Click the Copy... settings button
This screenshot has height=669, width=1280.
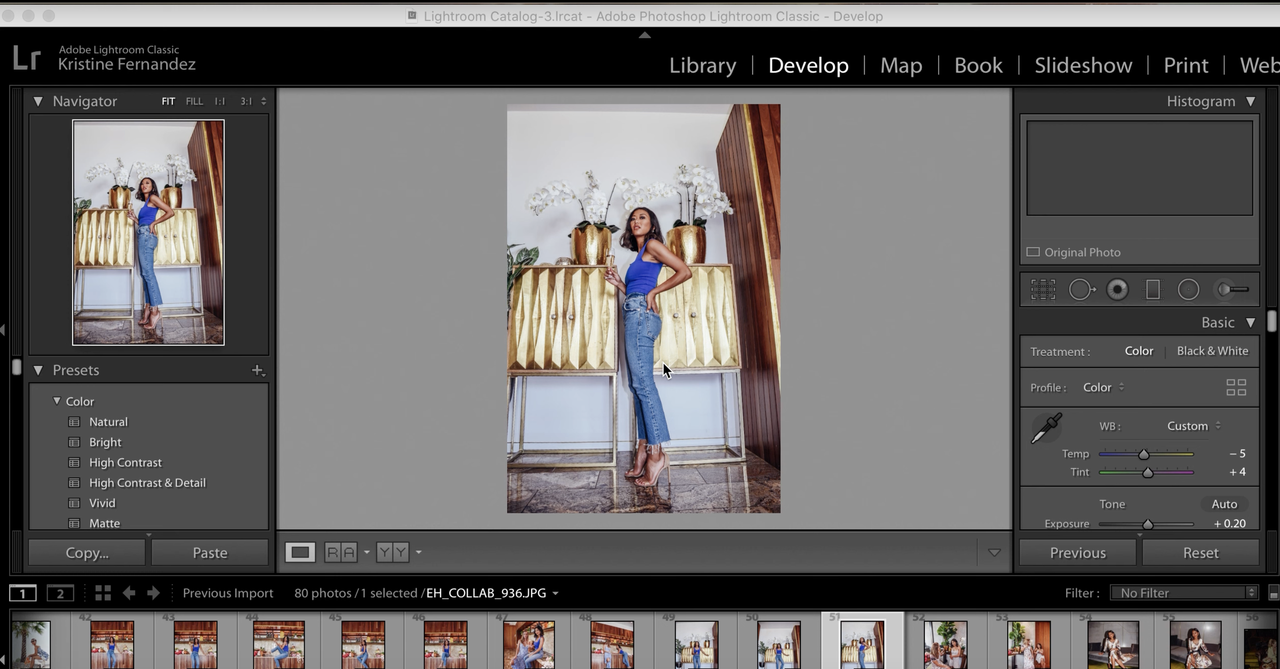(x=87, y=553)
